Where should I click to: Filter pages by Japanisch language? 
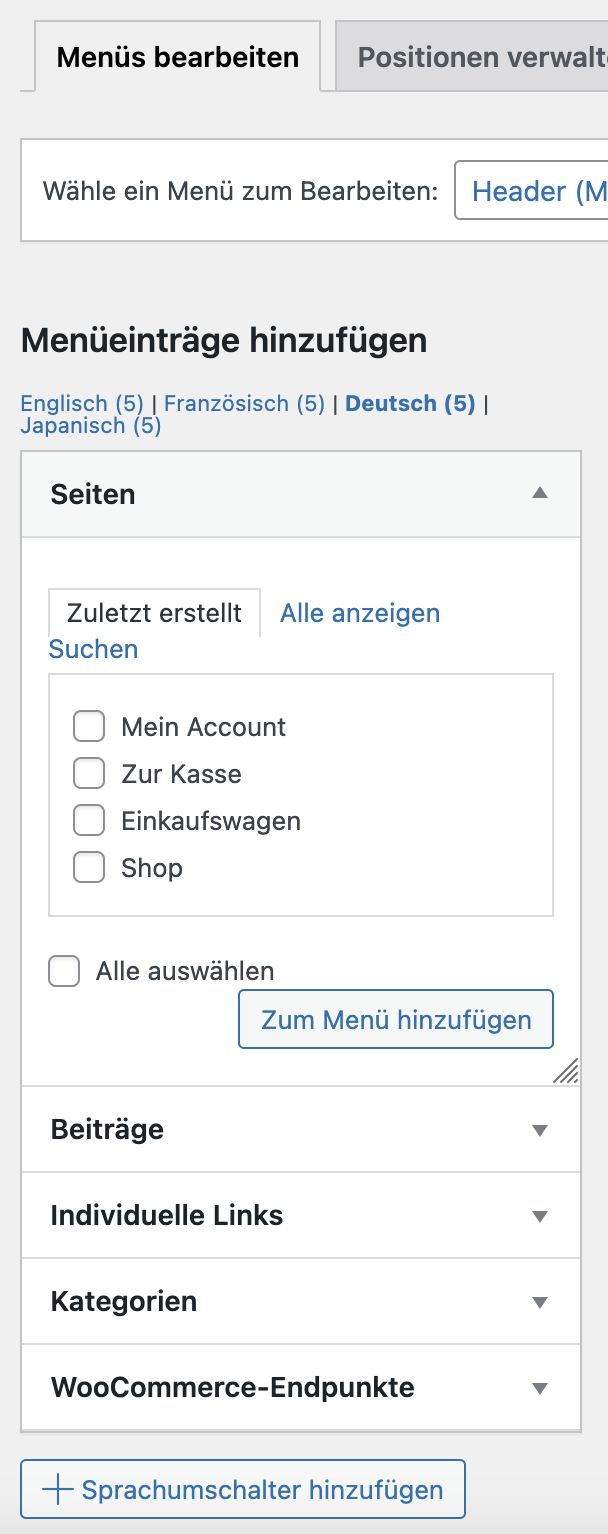pyautogui.click(x=90, y=426)
